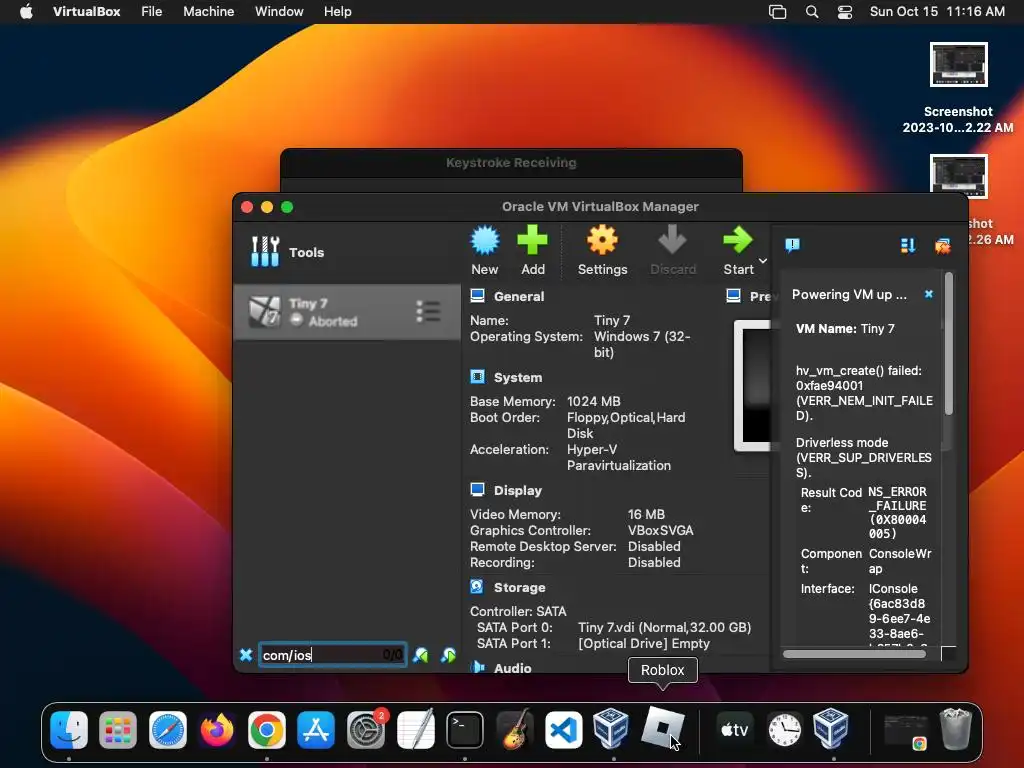Open the Start button dropdown arrow

point(763,261)
